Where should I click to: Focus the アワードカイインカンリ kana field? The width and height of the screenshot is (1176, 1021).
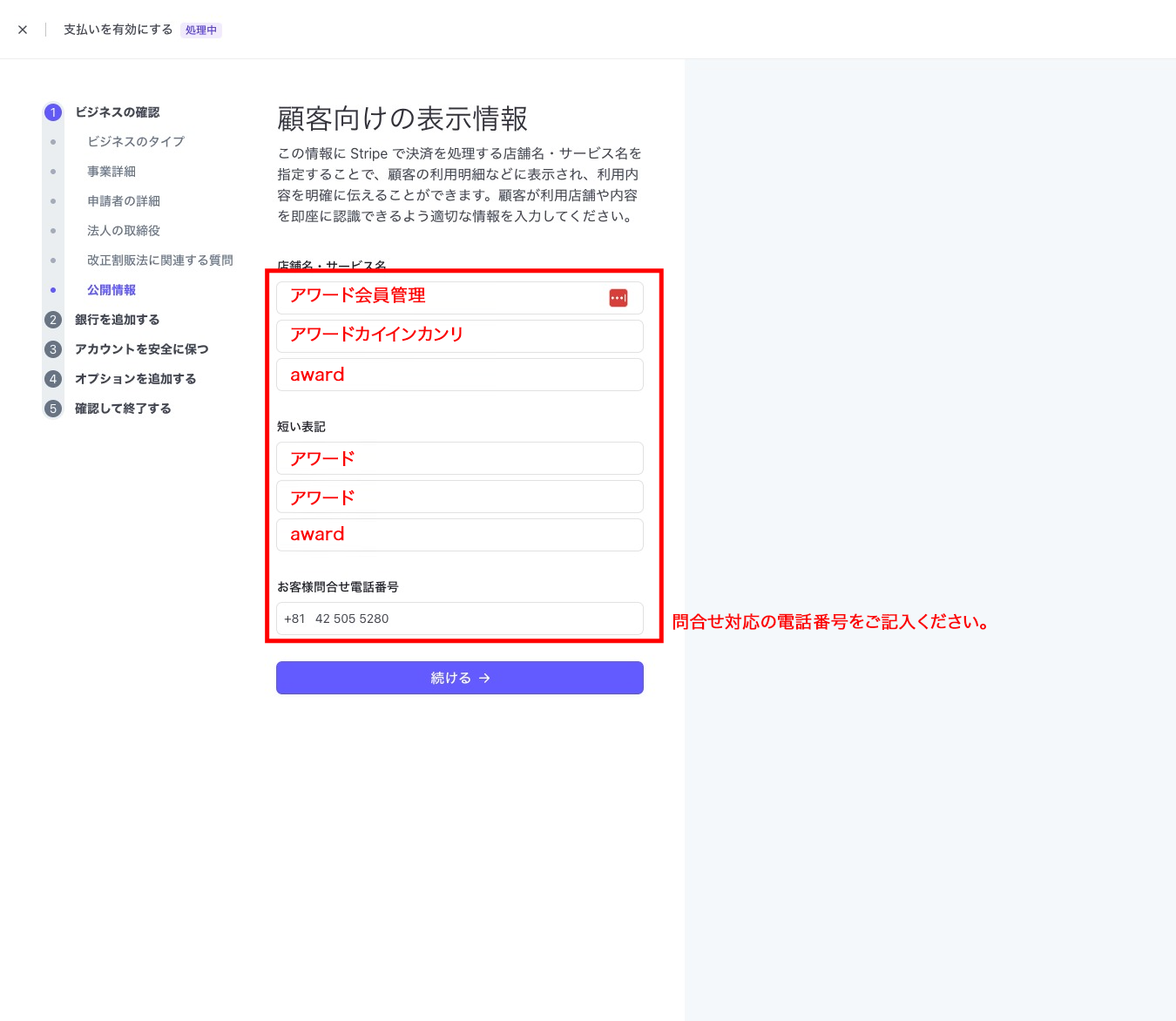459,336
